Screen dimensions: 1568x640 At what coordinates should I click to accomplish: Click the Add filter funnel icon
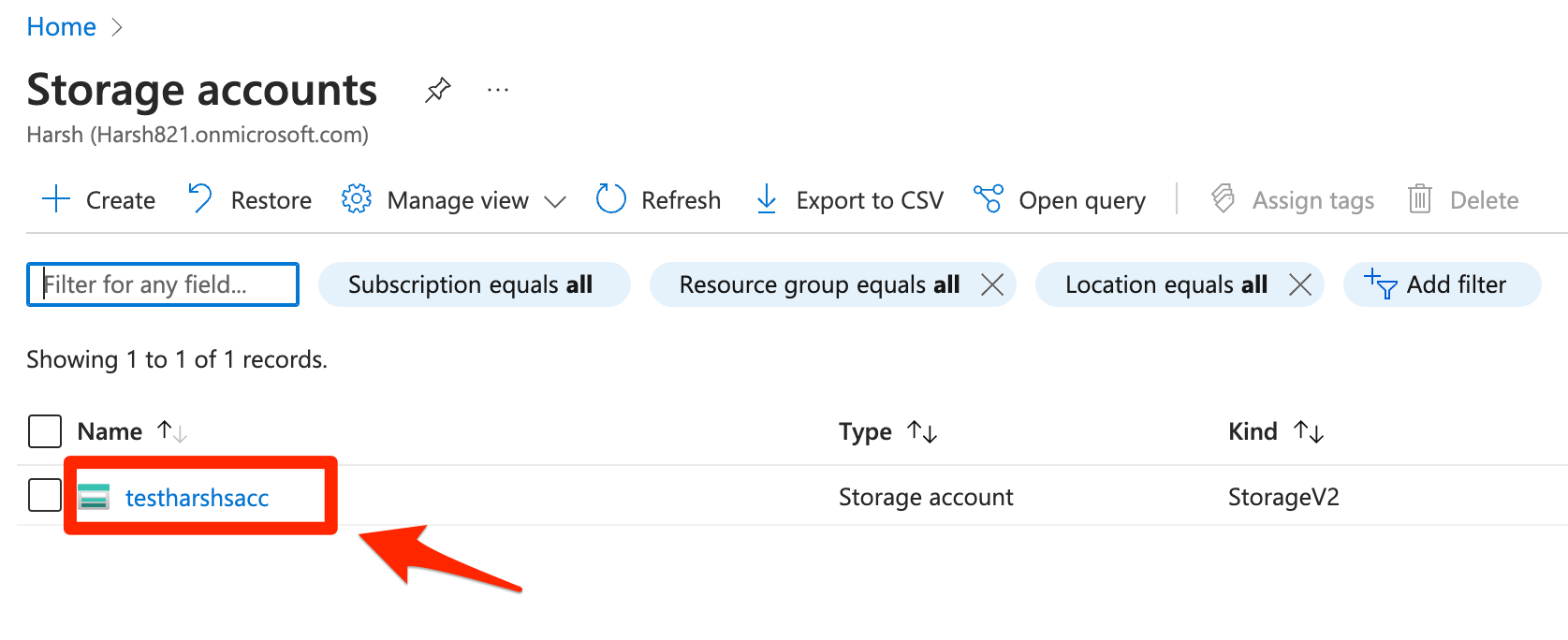pyautogui.click(x=1381, y=284)
